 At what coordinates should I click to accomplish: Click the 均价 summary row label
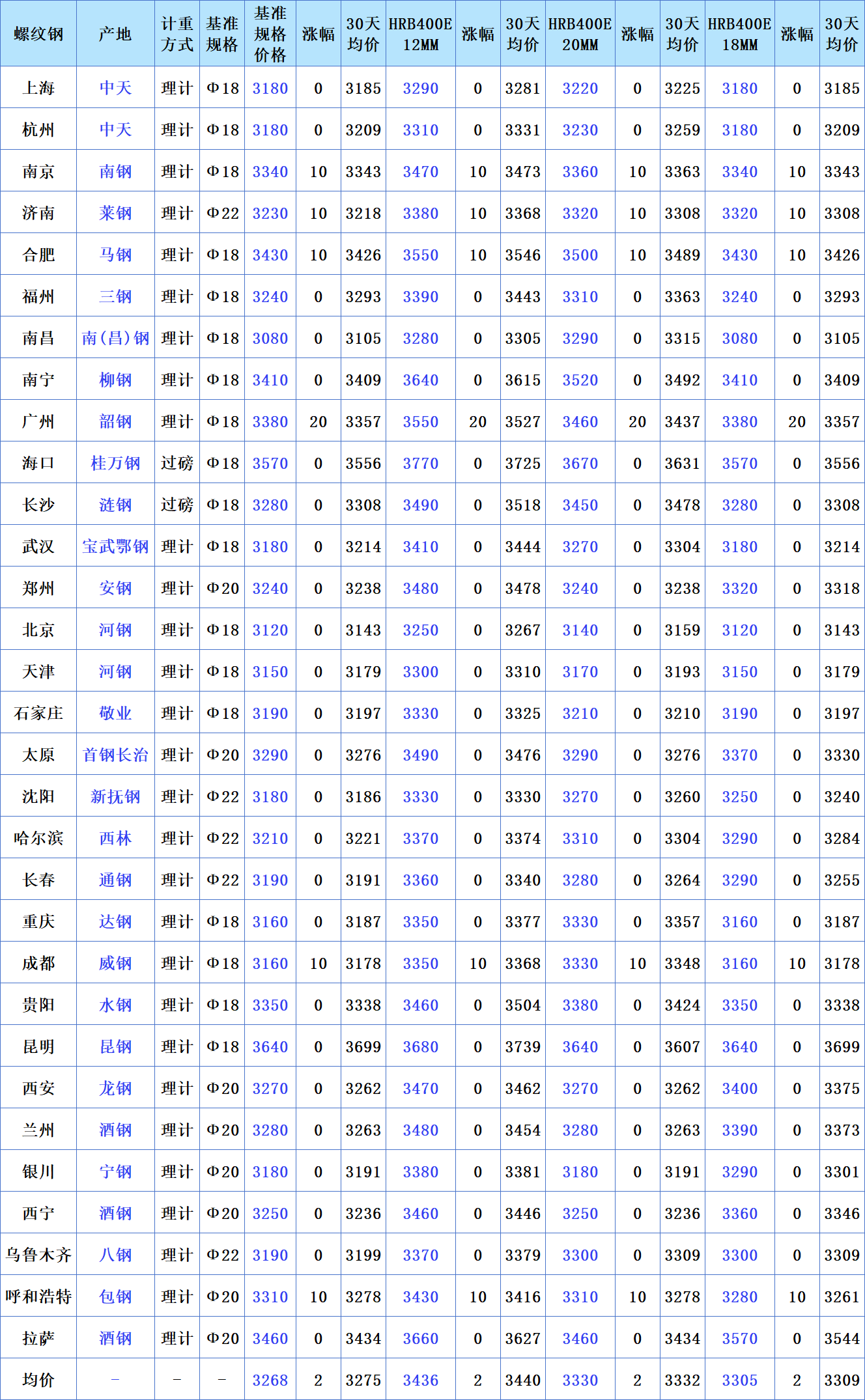(x=38, y=1380)
